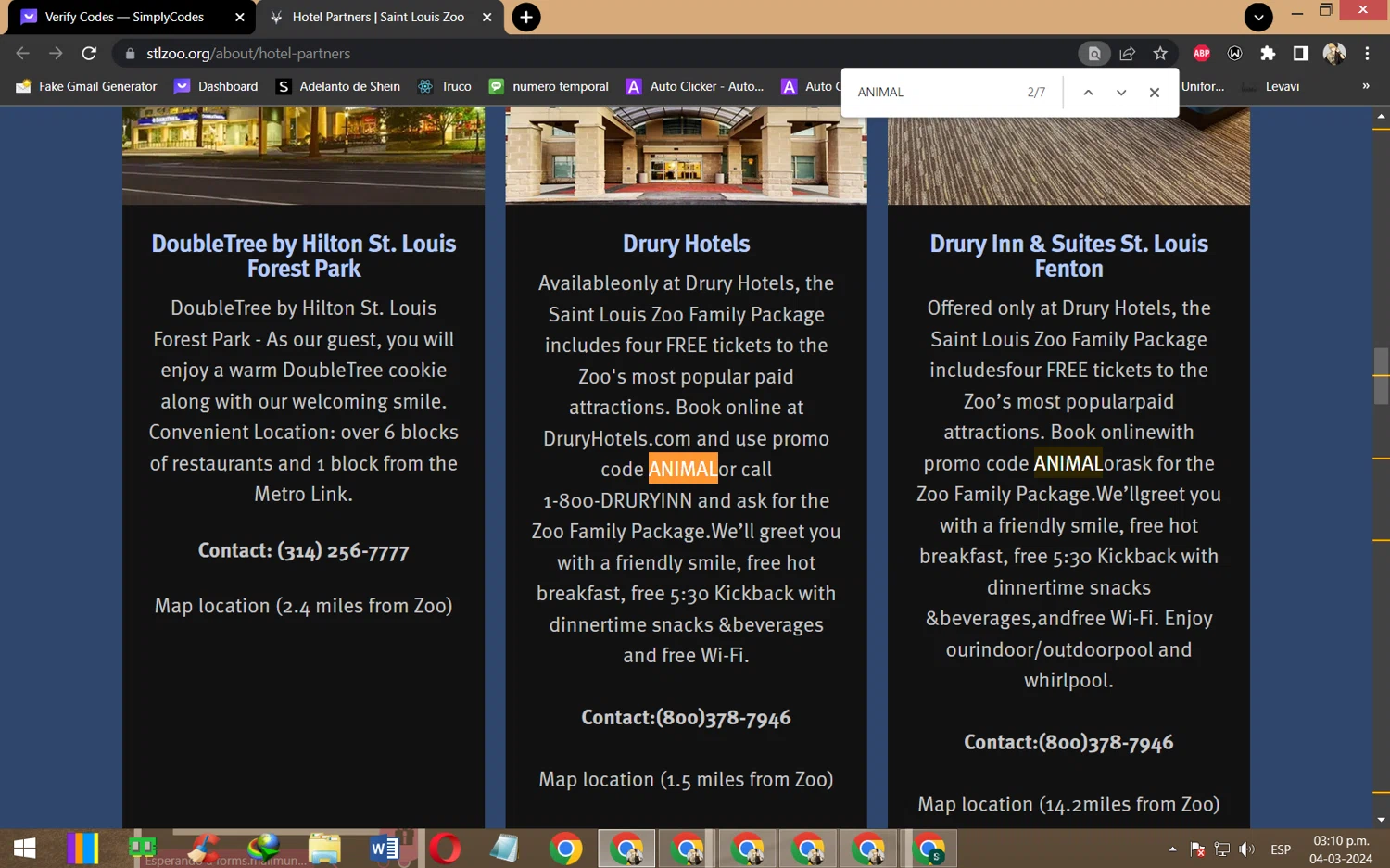Open the Dashboard bookmark
This screenshot has height=868, width=1390.
217,86
